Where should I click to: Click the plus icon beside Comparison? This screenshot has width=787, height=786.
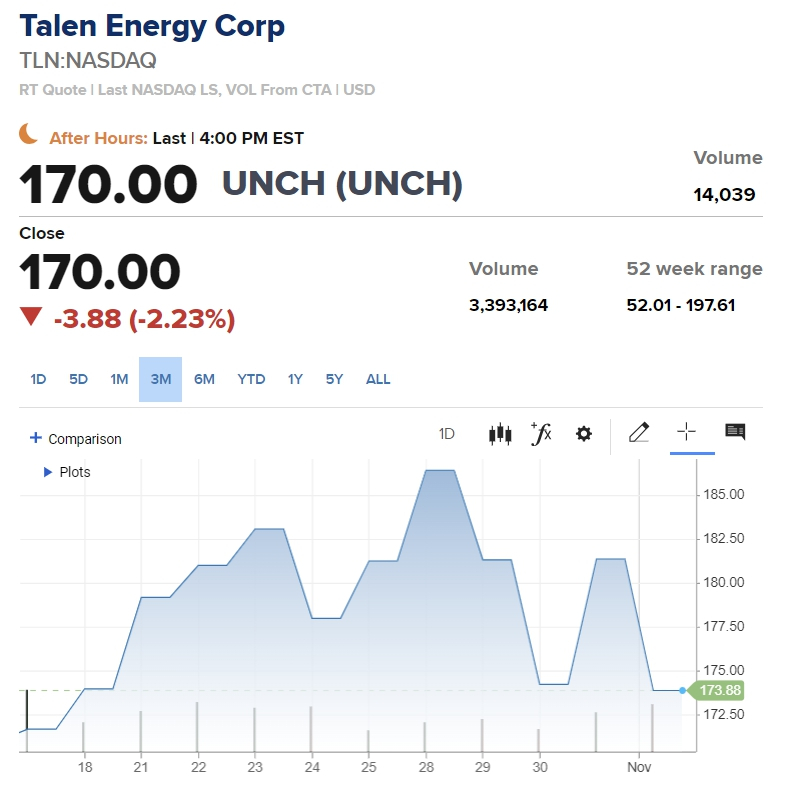36,438
